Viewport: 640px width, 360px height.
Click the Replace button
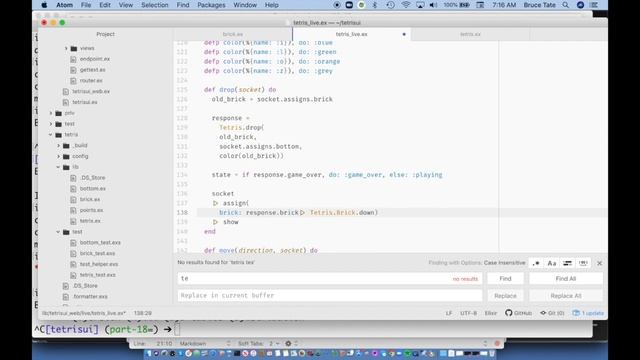pos(505,296)
